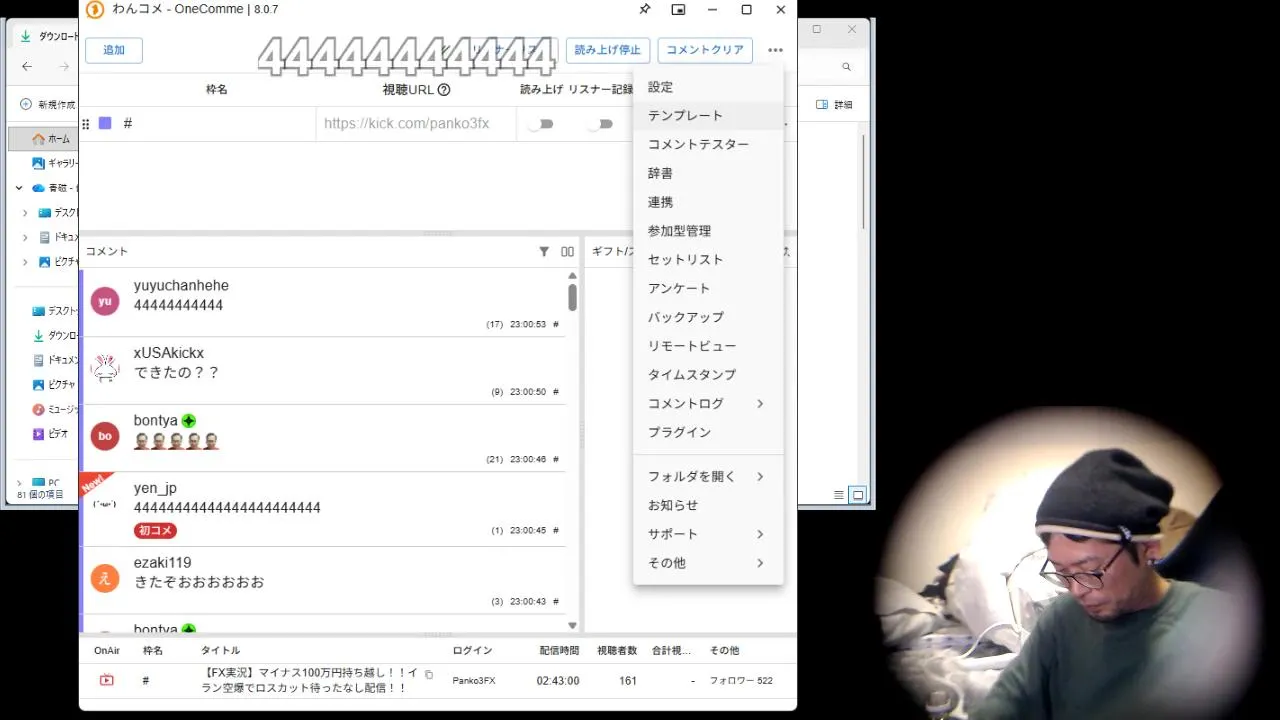The width and height of the screenshot is (1280, 720).
Task: Click 新規作成 in File Explorer
Action: (x=49, y=105)
